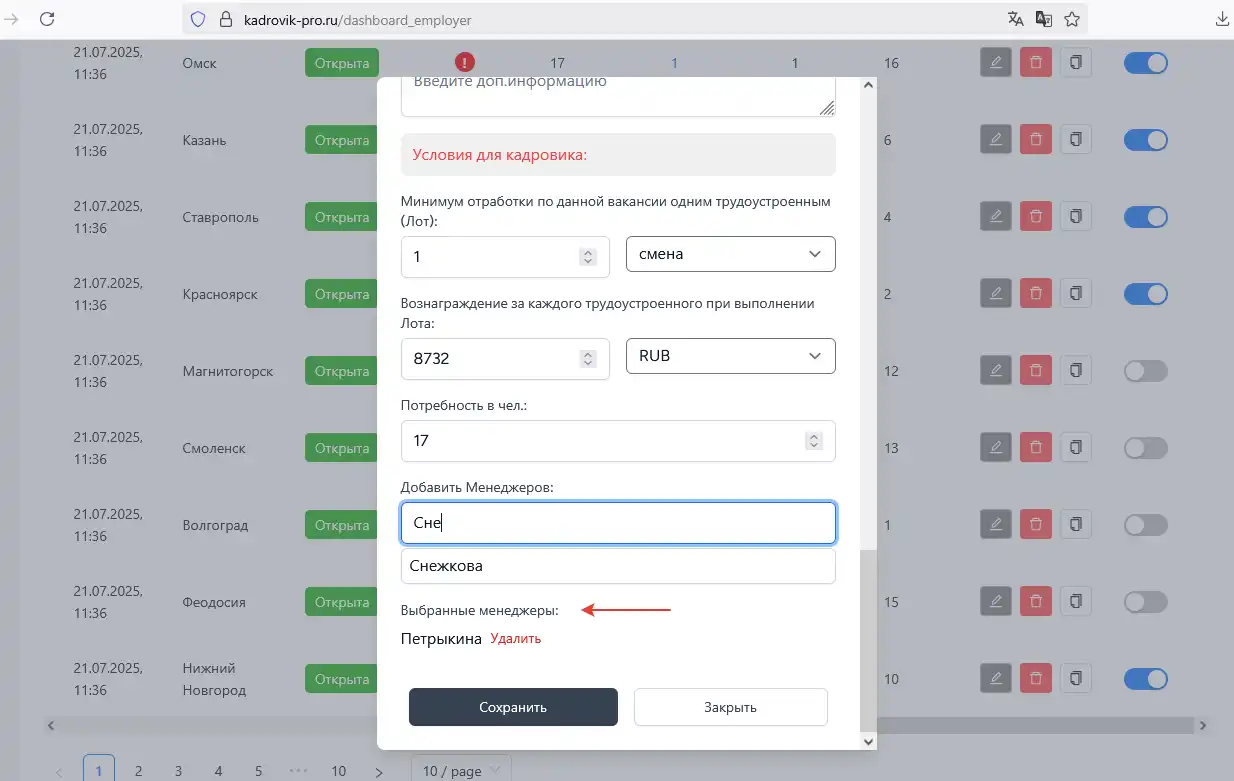1234x781 pixels.
Task: Click the translate page icon in address bar
Action: coord(1016,19)
